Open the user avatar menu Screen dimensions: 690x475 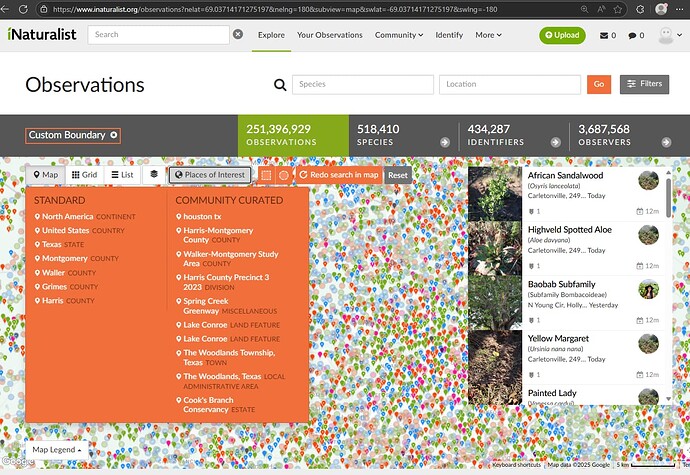pos(670,35)
